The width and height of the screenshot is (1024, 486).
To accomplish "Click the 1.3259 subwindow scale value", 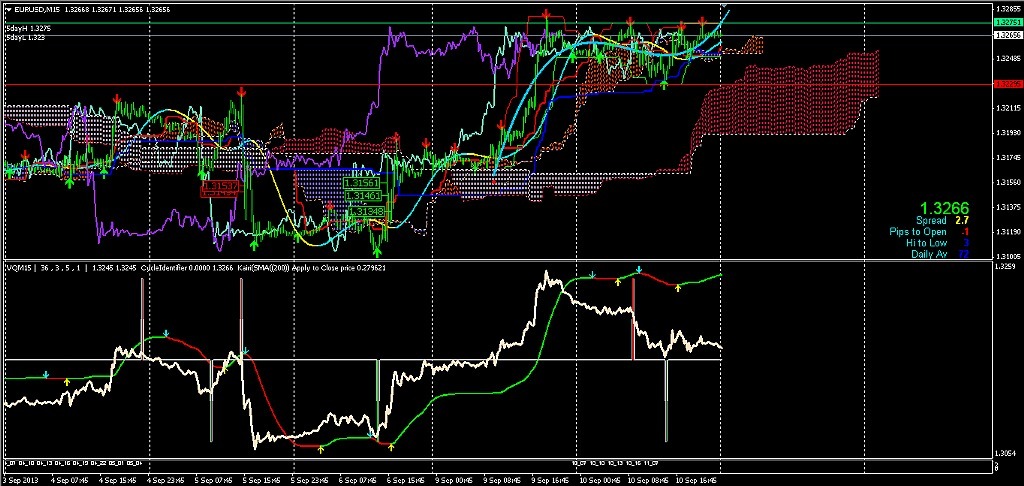I will [x=1003, y=267].
